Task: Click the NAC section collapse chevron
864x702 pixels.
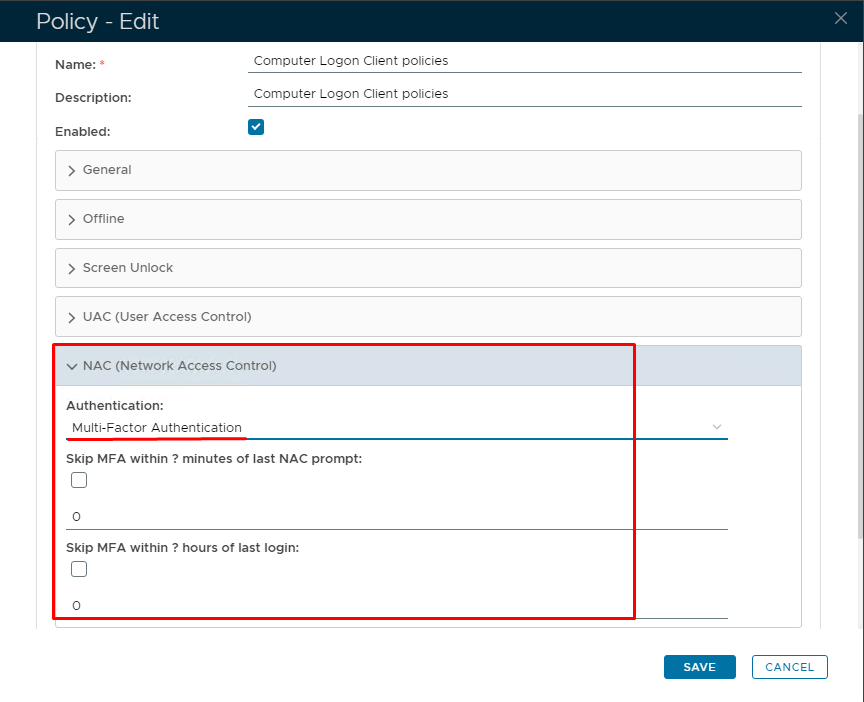Action: [72, 367]
